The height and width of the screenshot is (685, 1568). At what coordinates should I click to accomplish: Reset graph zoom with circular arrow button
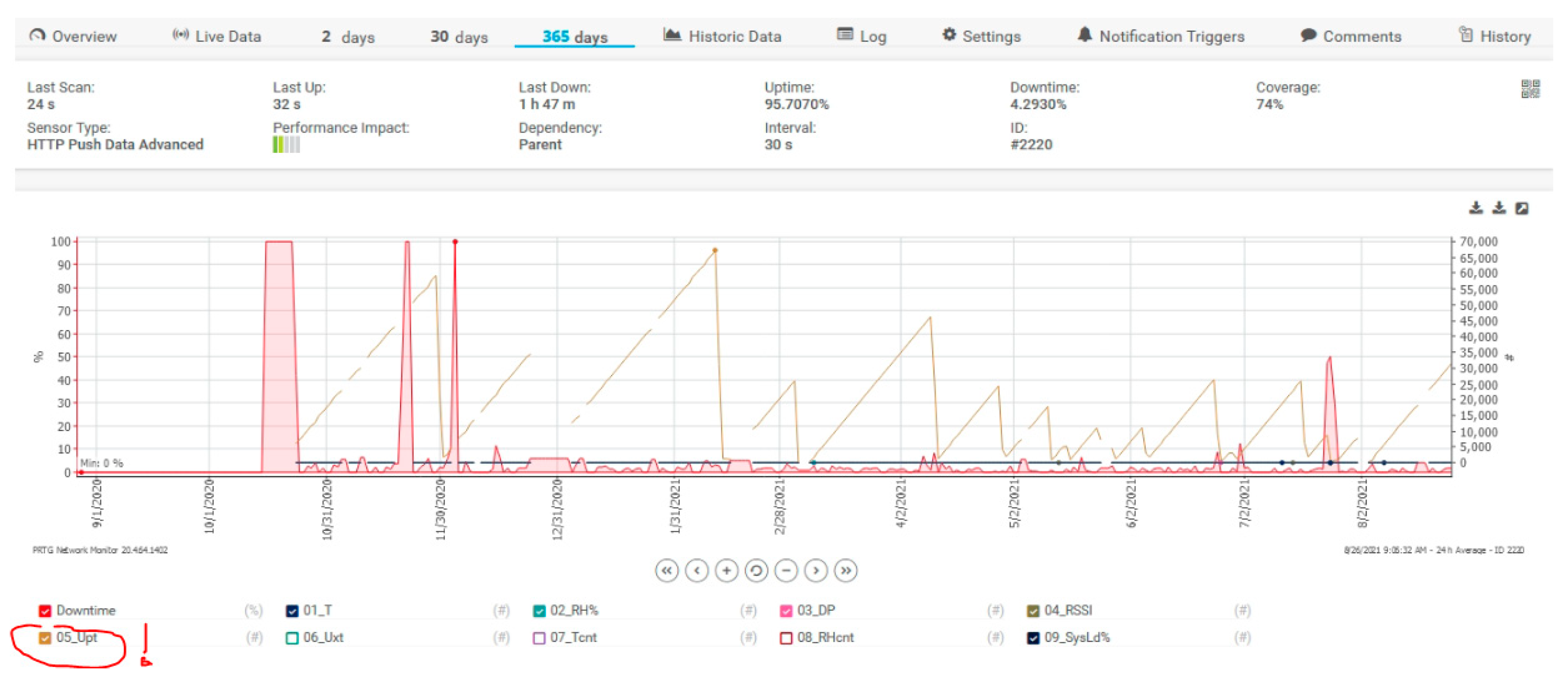[756, 571]
